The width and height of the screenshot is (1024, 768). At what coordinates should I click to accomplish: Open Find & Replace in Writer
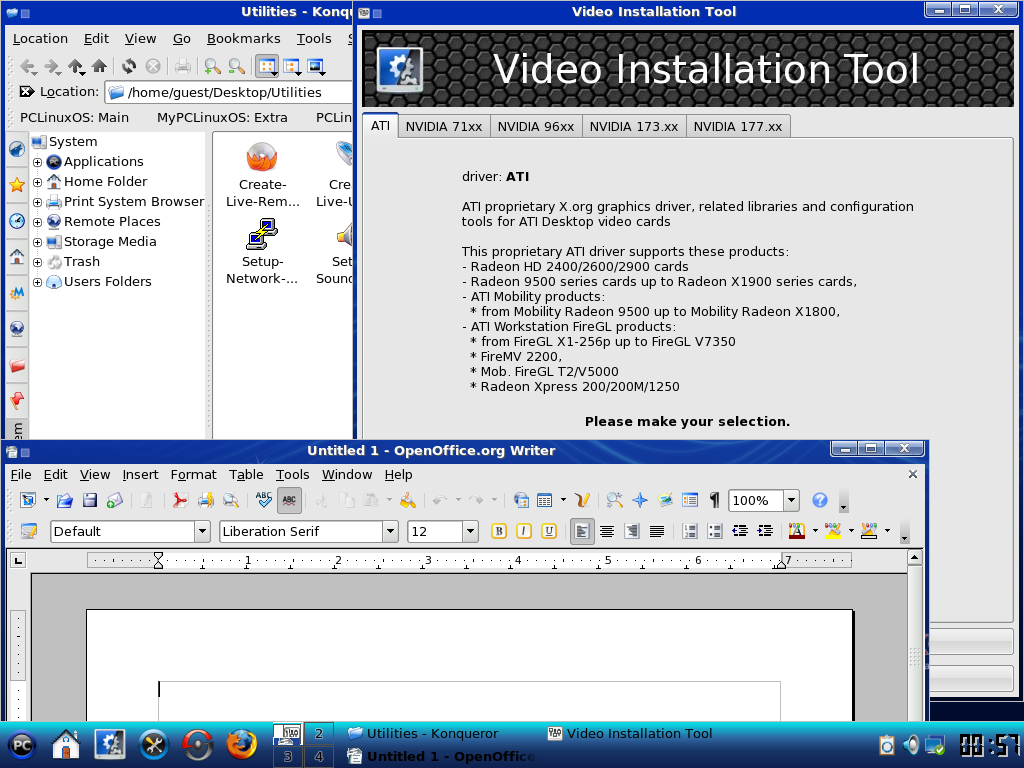point(615,500)
